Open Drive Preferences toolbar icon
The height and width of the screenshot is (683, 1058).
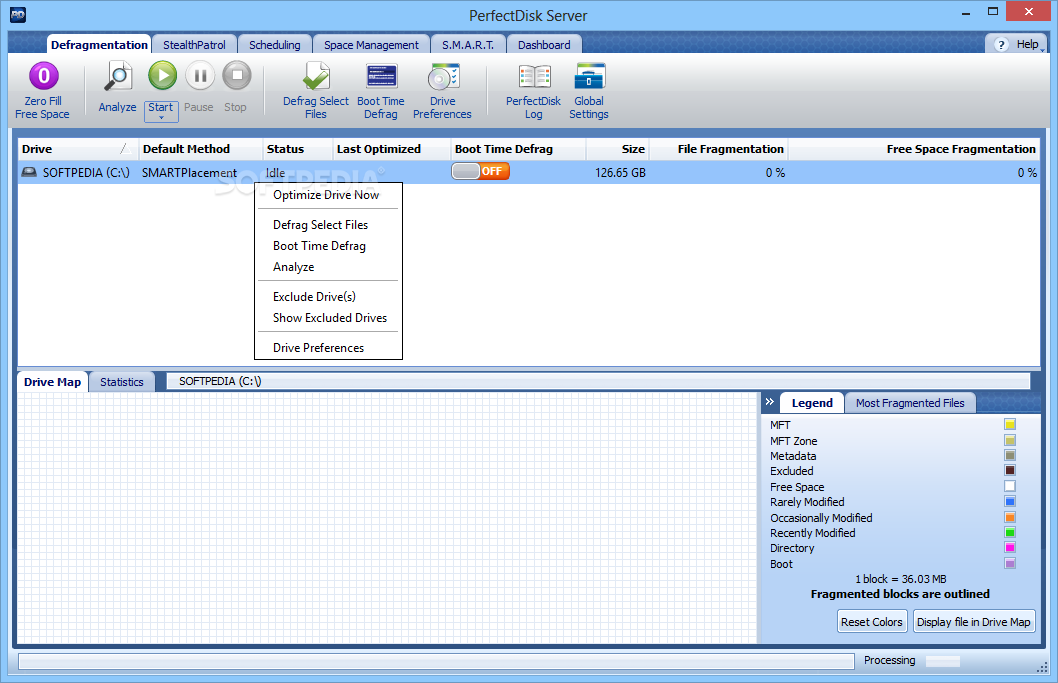point(443,76)
